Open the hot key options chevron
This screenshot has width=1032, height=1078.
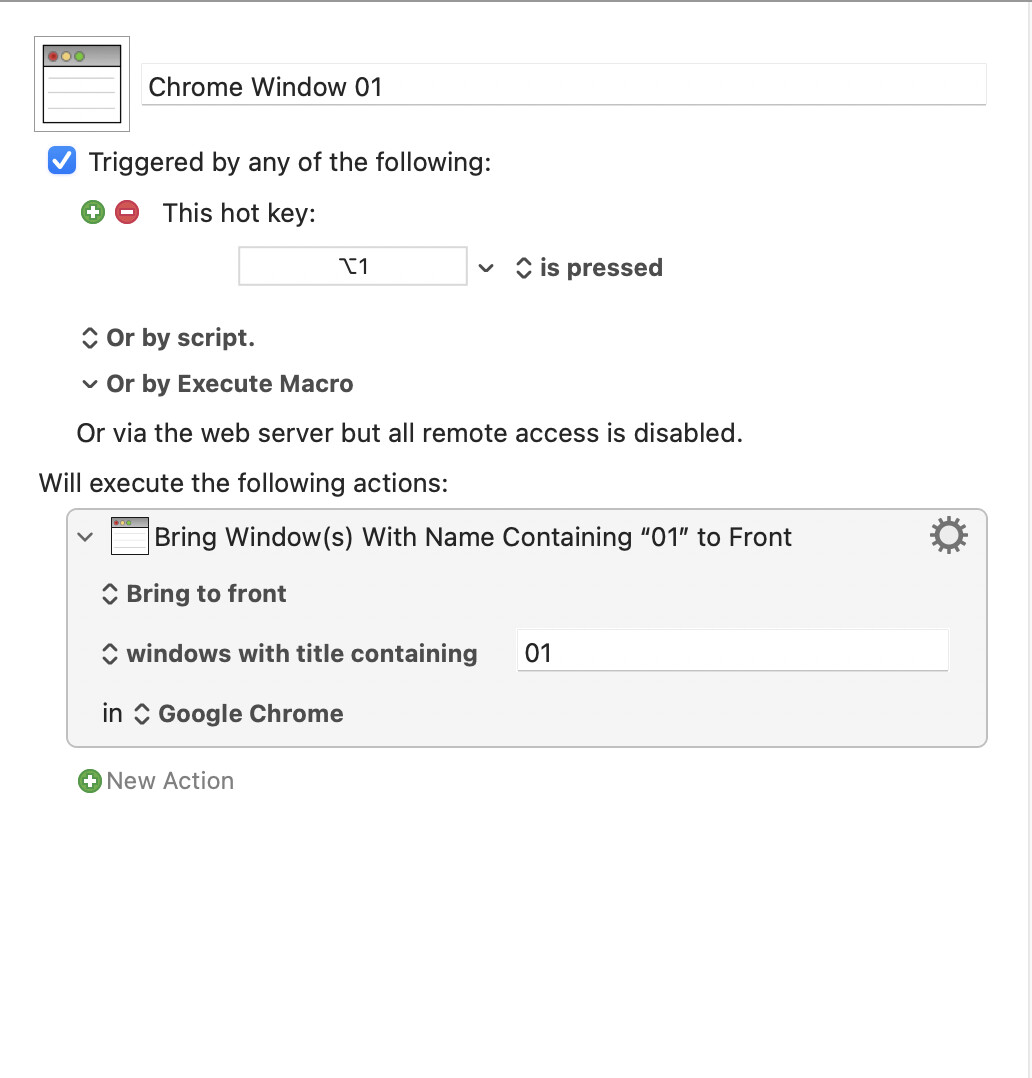486,267
